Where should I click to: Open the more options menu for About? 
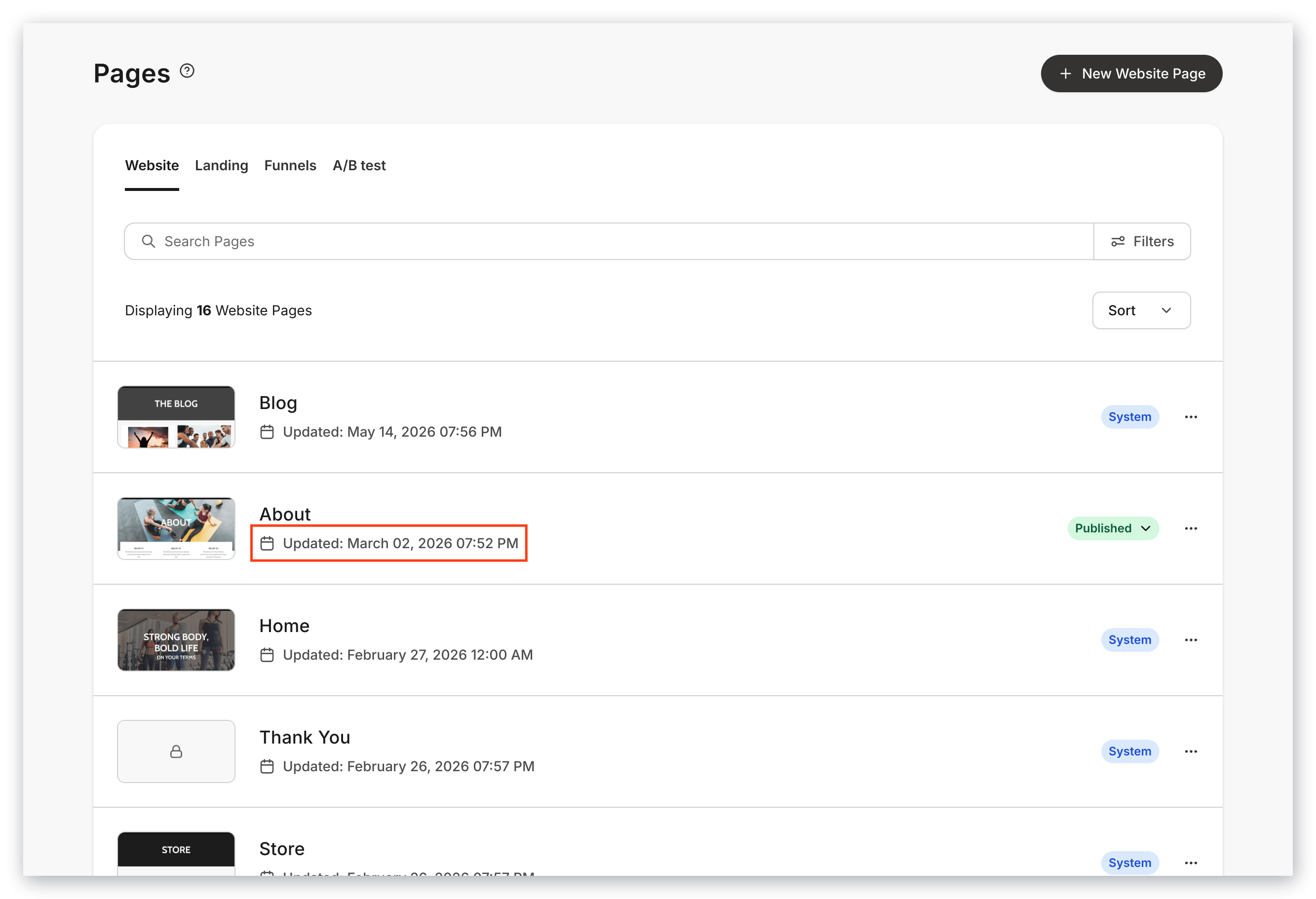tap(1190, 528)
